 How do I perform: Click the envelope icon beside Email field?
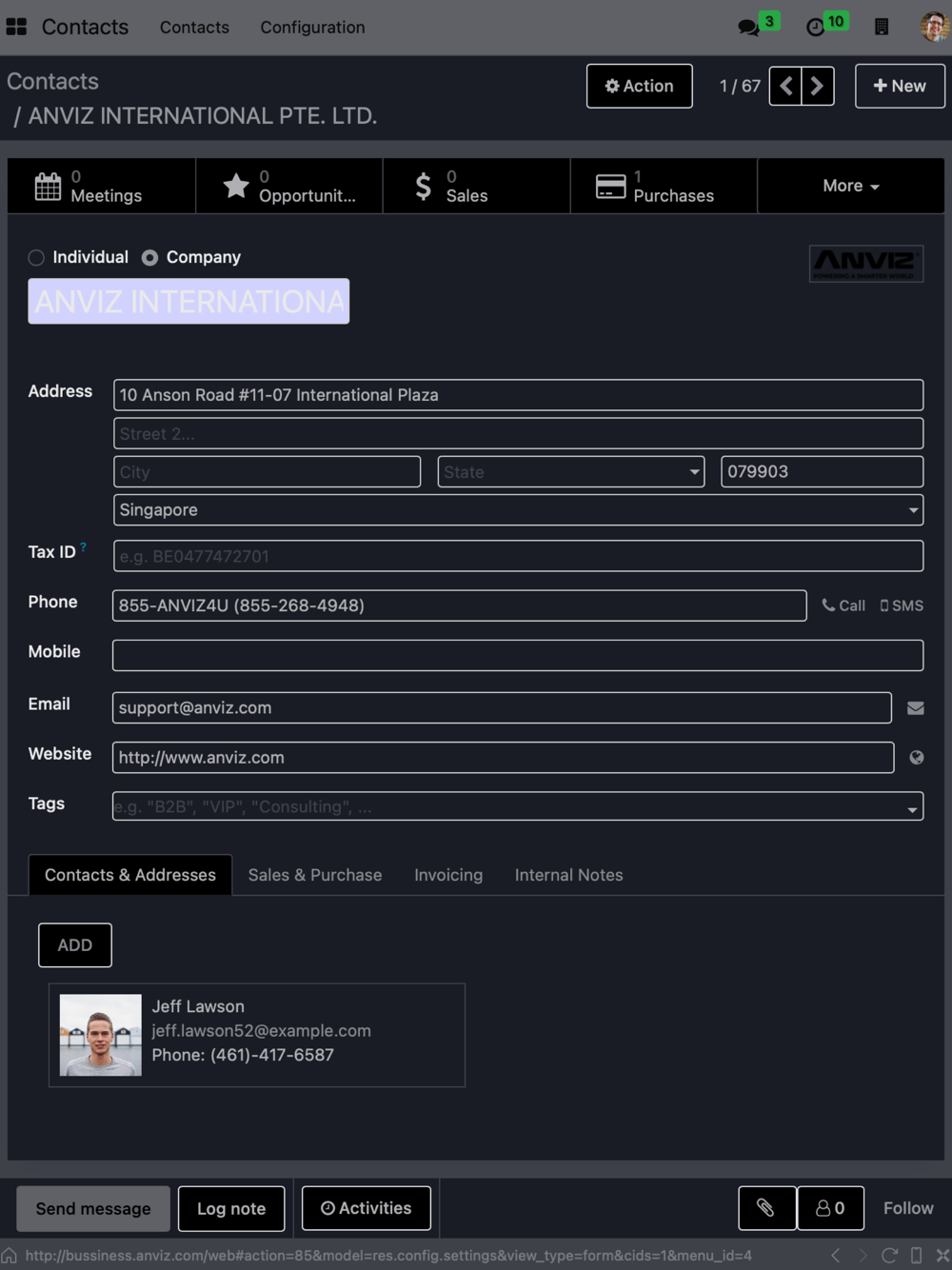point(916,708)
